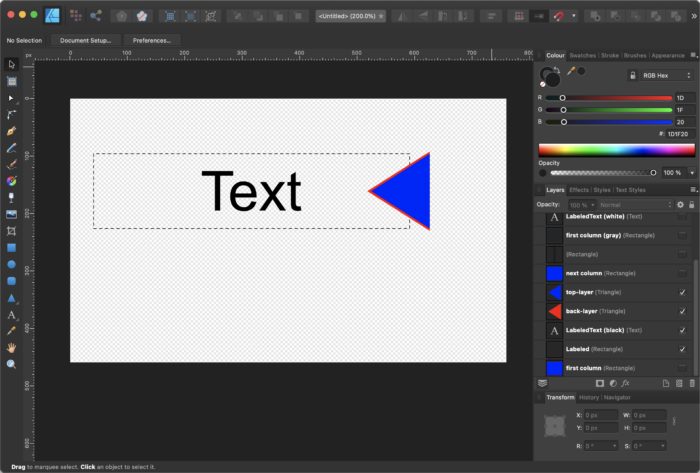Click the red magnet Snapping icon

(x=559, y=17)
